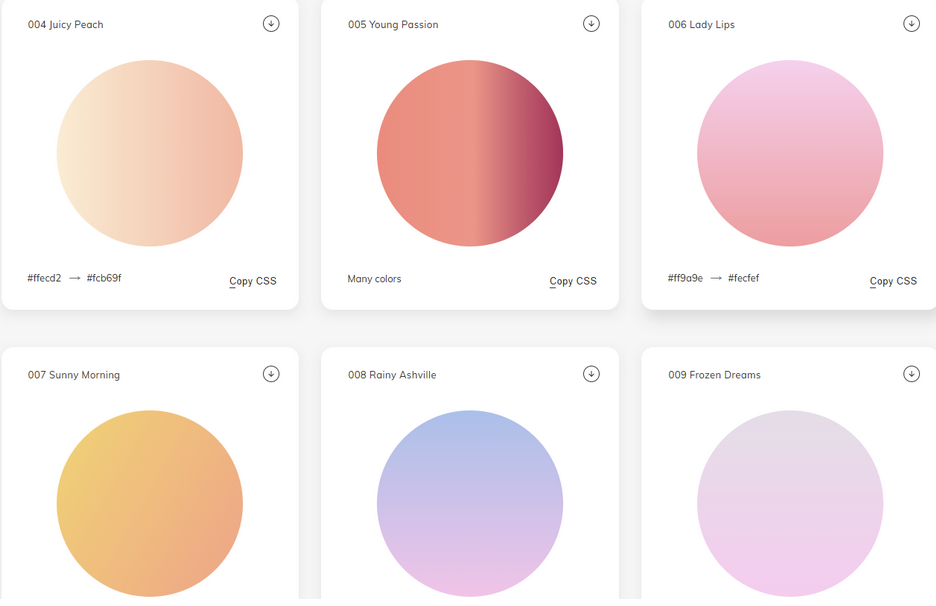Image resolution: width=936 pixels, height=606 pixels.
Task: Click the 'Many colors' label
Action: (x=374, y=279)
